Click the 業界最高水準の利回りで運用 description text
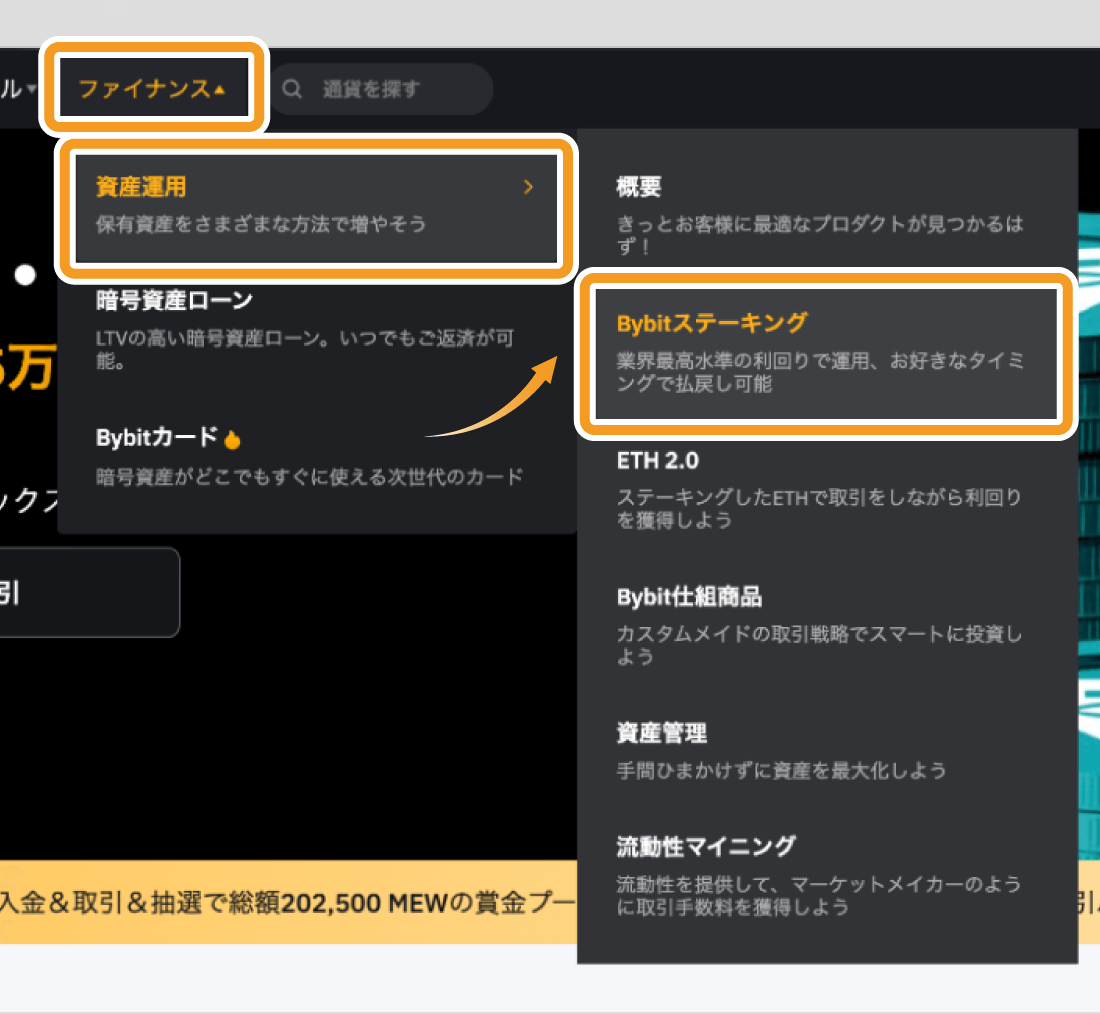 click(819, 372)
